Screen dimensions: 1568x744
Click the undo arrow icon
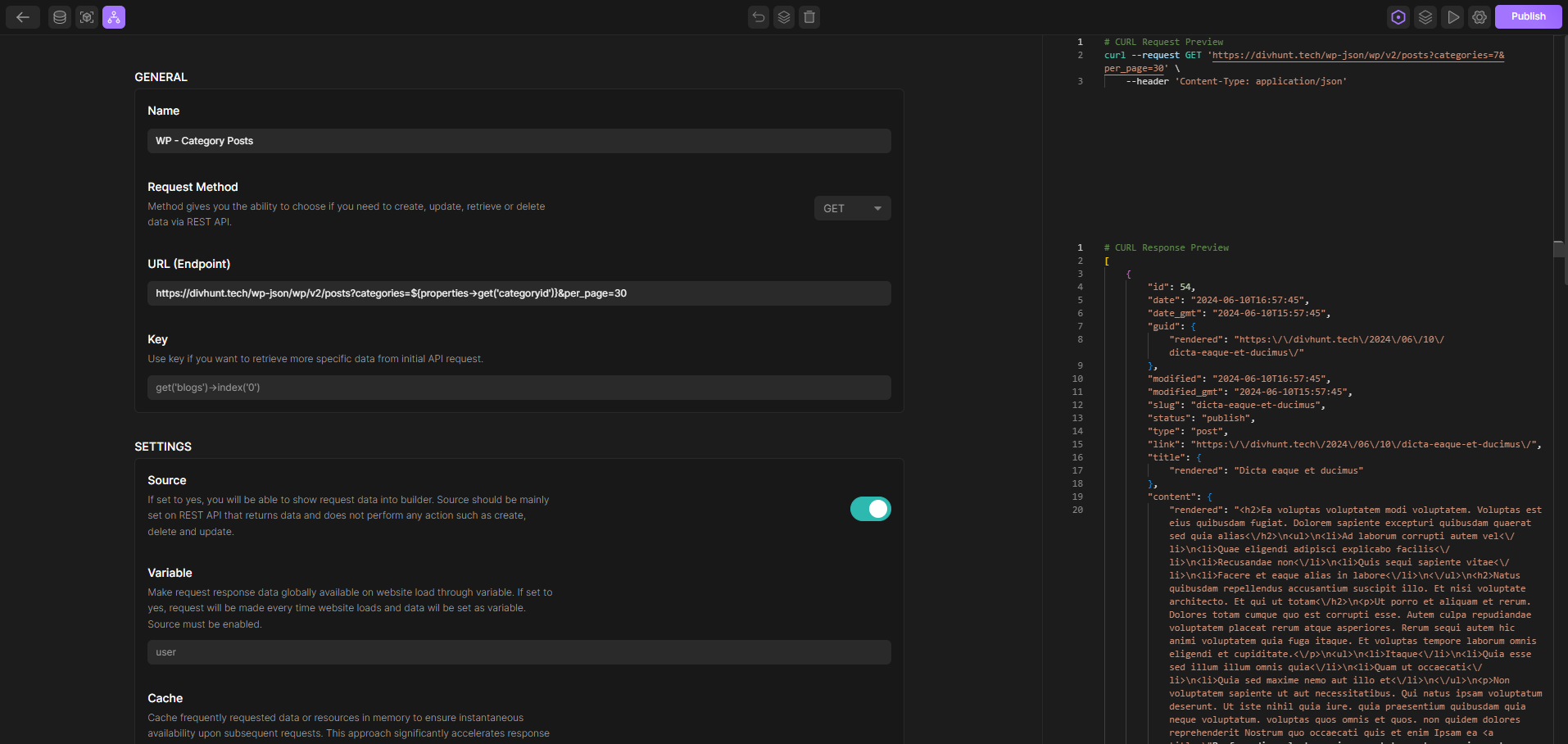point(759,17)
